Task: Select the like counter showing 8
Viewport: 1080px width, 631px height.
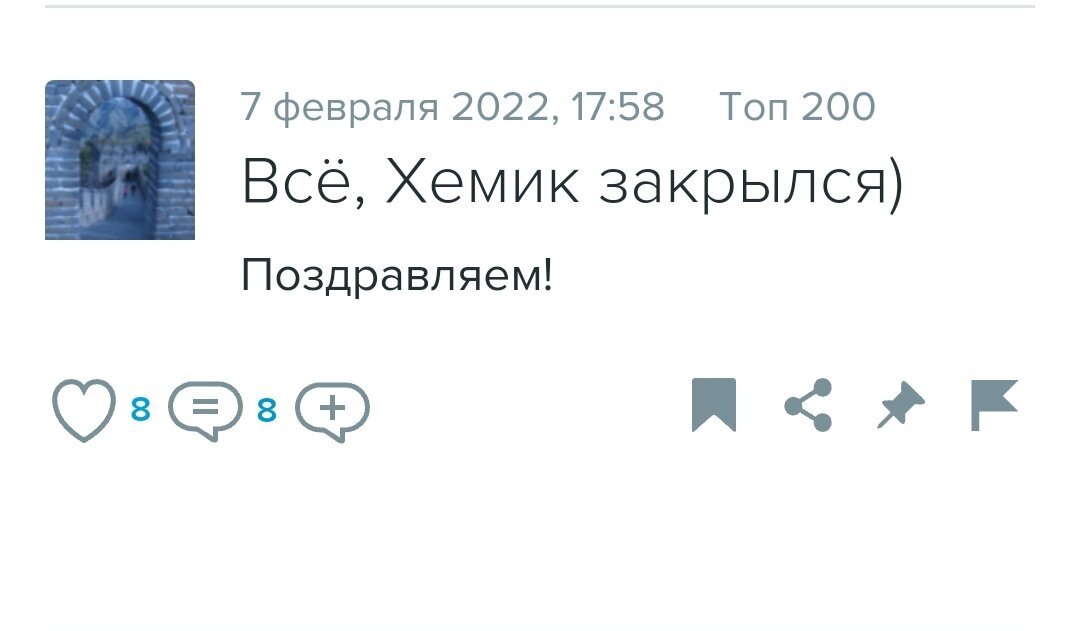Action: pyautogui.click(x=140, y=408)
